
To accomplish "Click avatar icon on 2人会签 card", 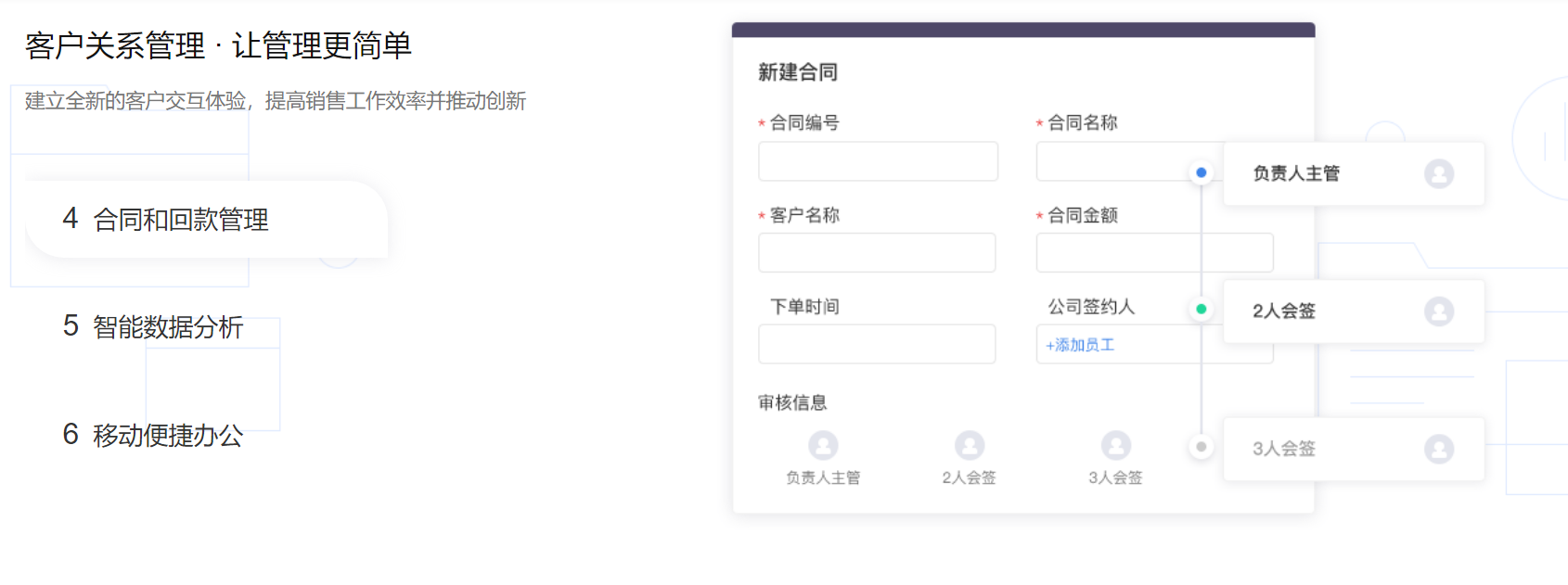I will point(1438,312).
